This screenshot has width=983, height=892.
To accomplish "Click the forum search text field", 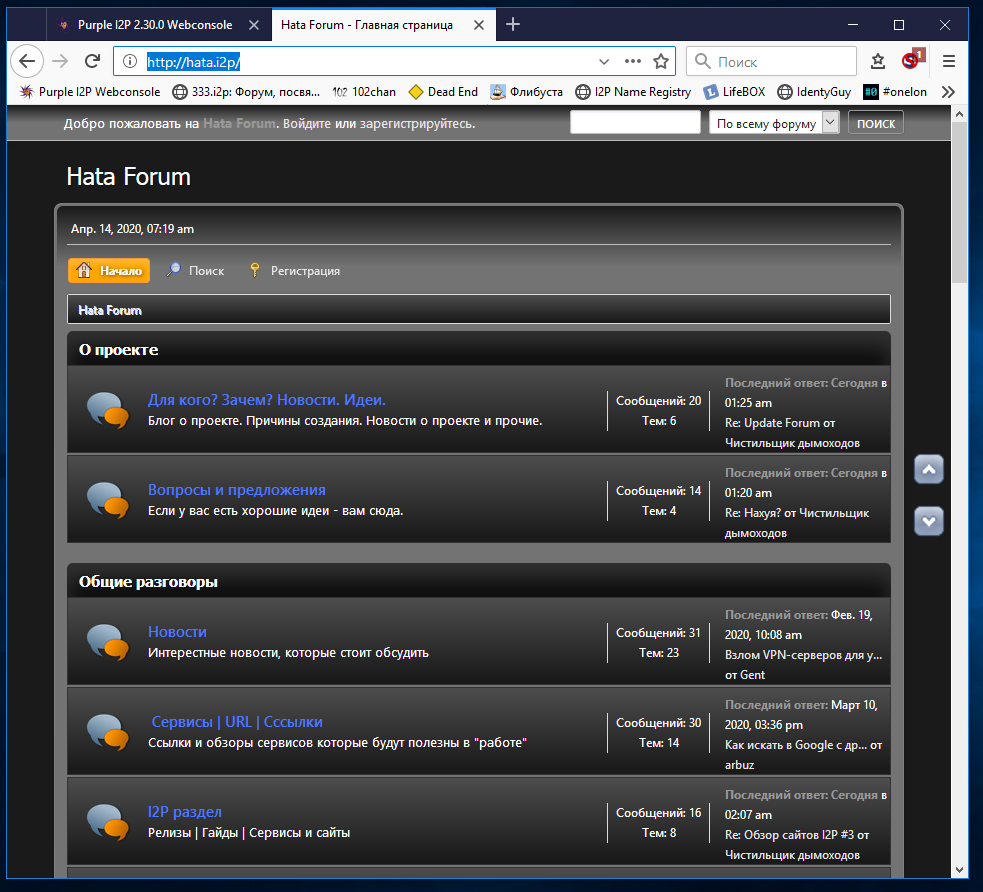I will point(635,122).
